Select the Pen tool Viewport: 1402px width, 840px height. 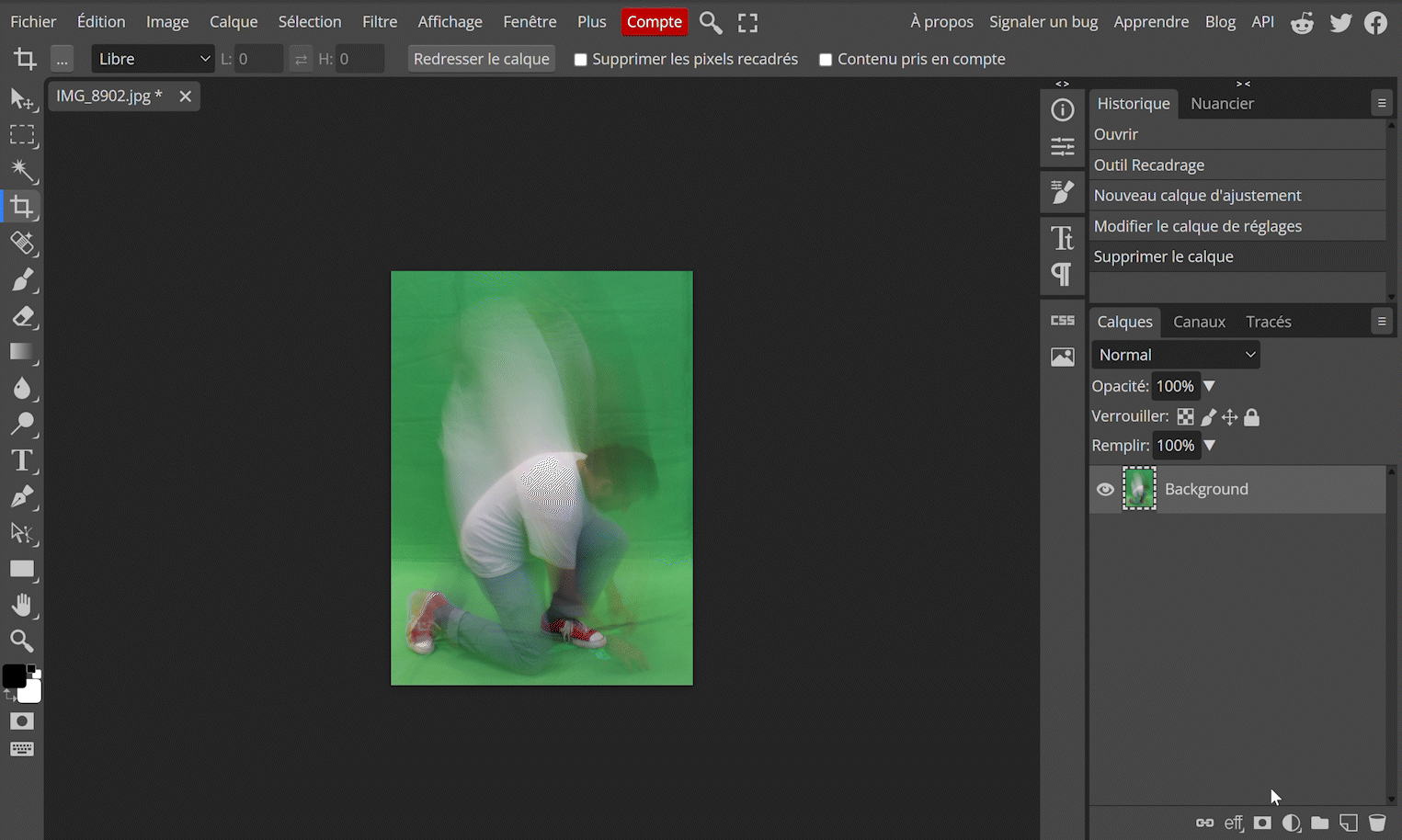click(x=22, y=496)
